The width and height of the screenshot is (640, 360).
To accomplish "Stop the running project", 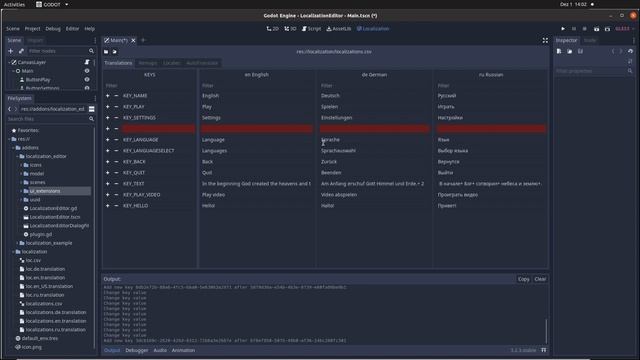I will (584, 29).
